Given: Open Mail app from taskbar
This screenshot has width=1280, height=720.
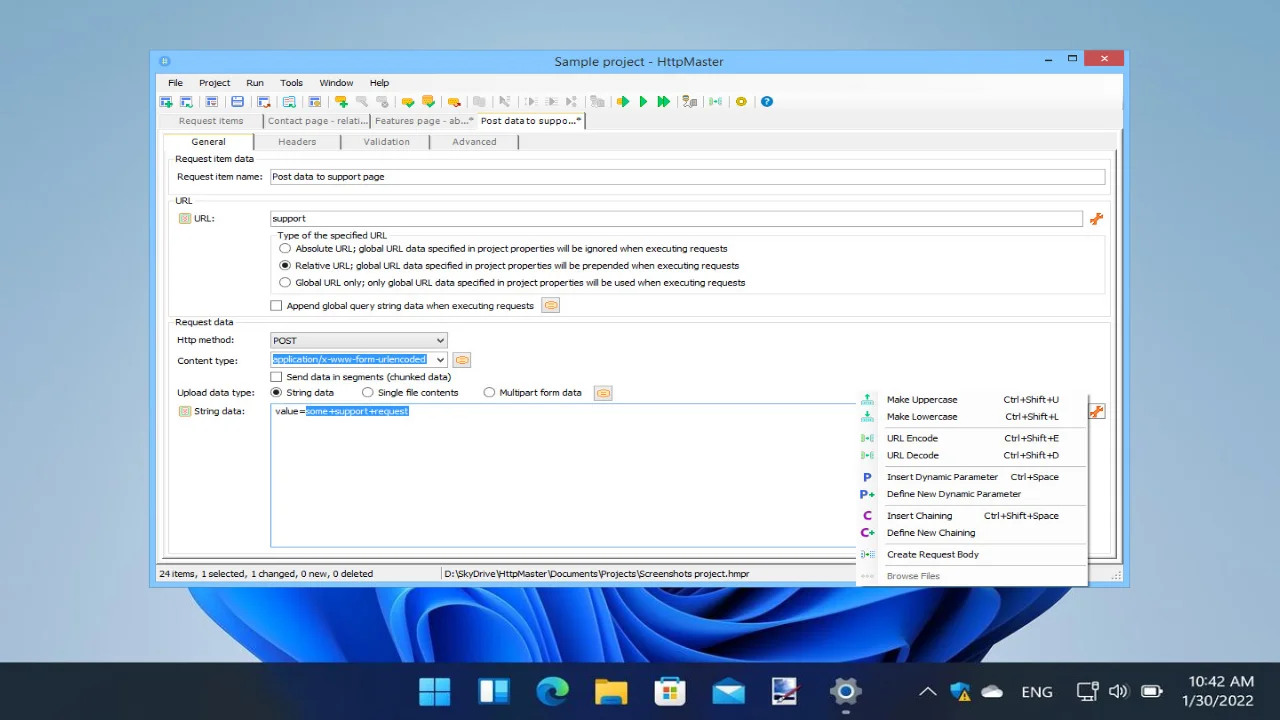Looking at the screenshot, I should point(728,691).
